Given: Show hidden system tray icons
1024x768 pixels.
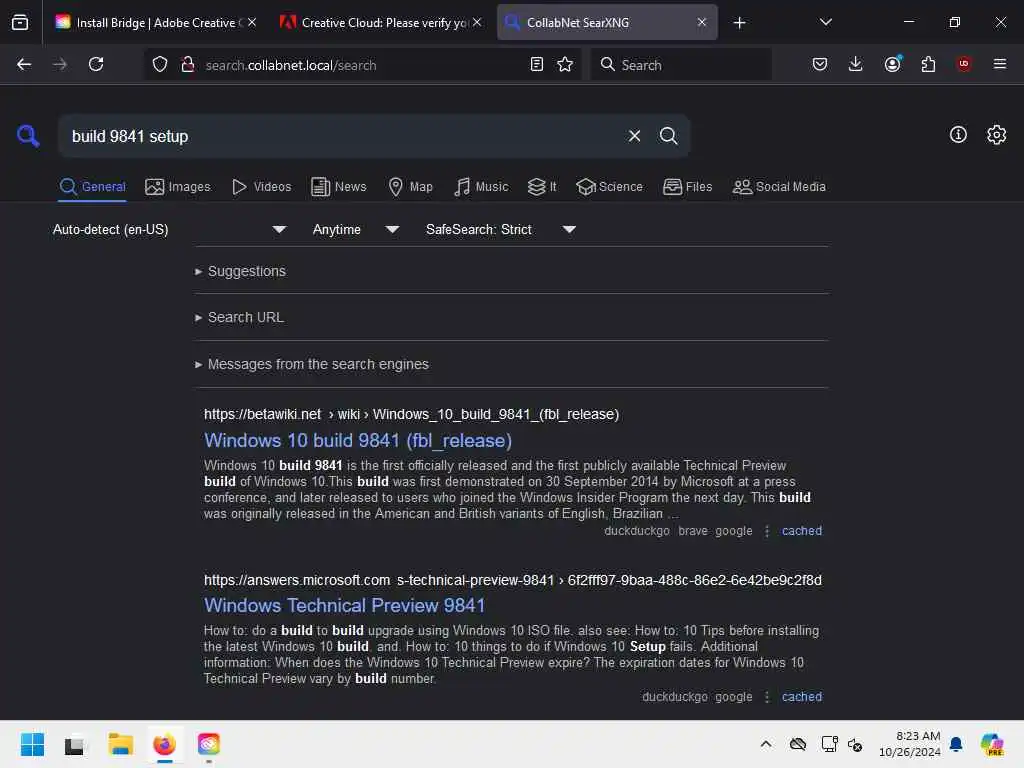Looking at the screenshot, I should 765,744.
